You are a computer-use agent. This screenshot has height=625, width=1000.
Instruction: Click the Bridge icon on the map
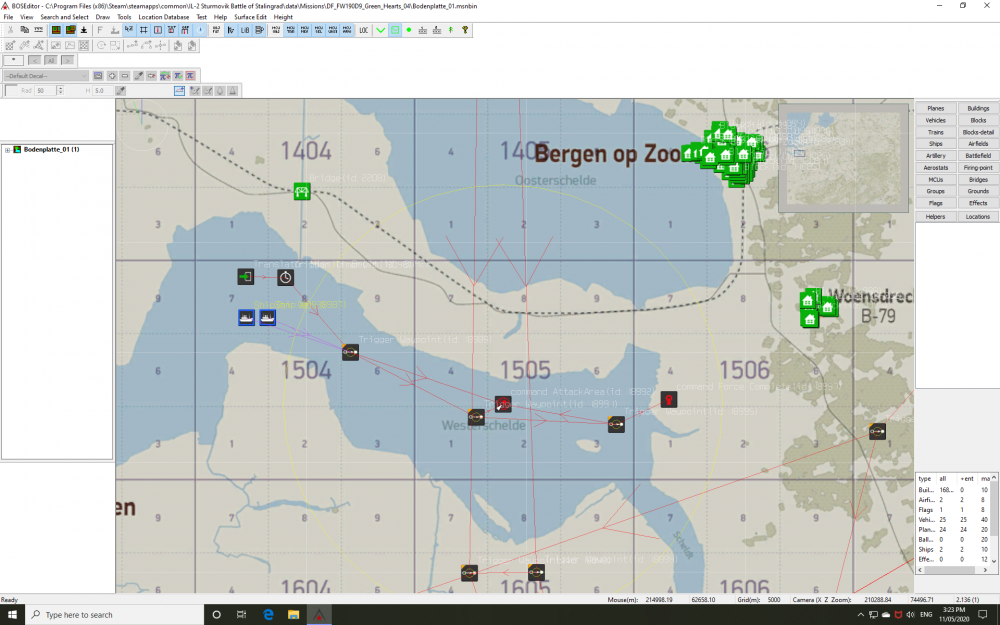pyautogui.click(x=302, y=191)
